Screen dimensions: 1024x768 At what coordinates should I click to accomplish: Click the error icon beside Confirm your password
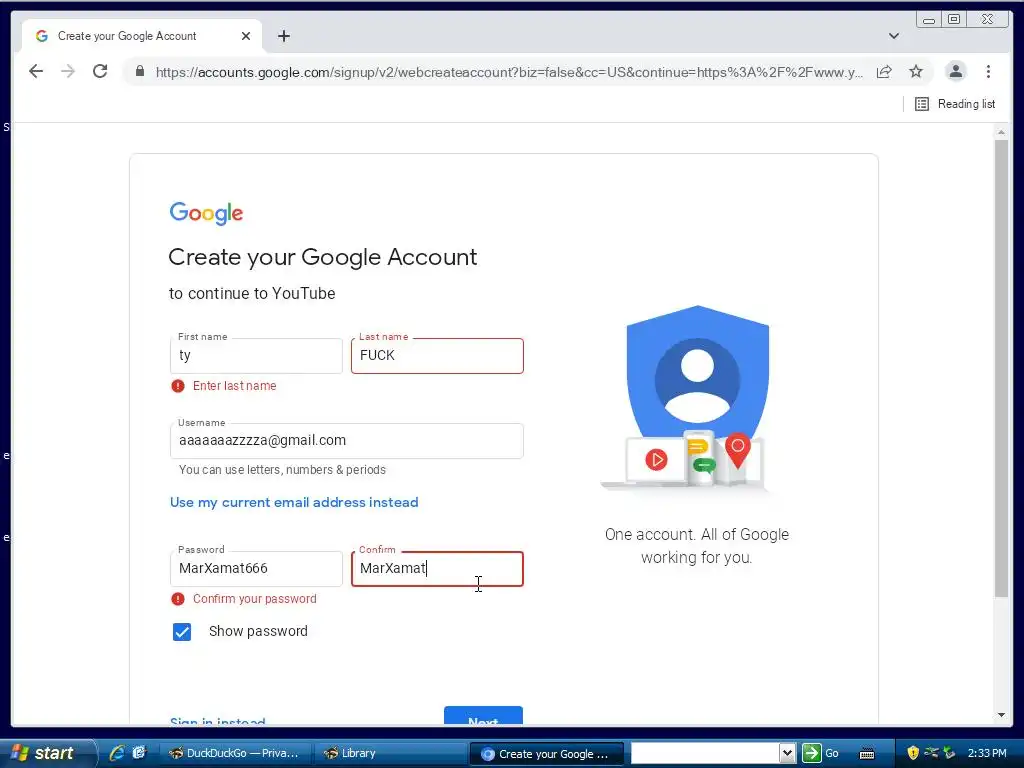point(178,599)
